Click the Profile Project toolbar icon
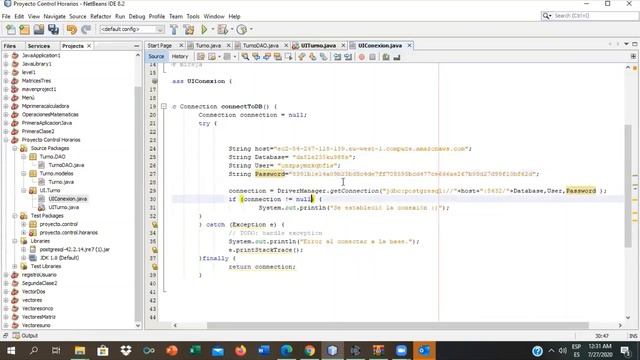This screenshot has height=360, width=640. pos(242,29)
